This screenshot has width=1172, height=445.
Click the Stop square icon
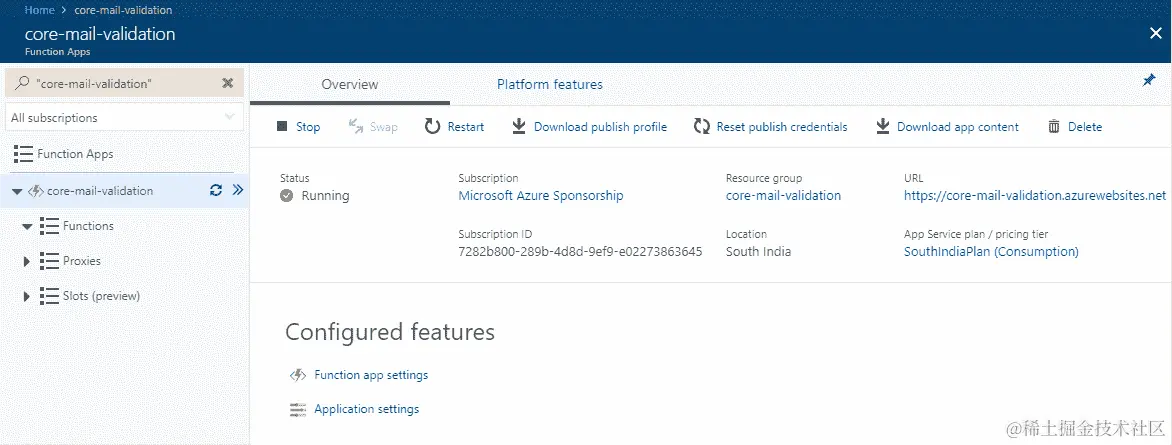282,126
